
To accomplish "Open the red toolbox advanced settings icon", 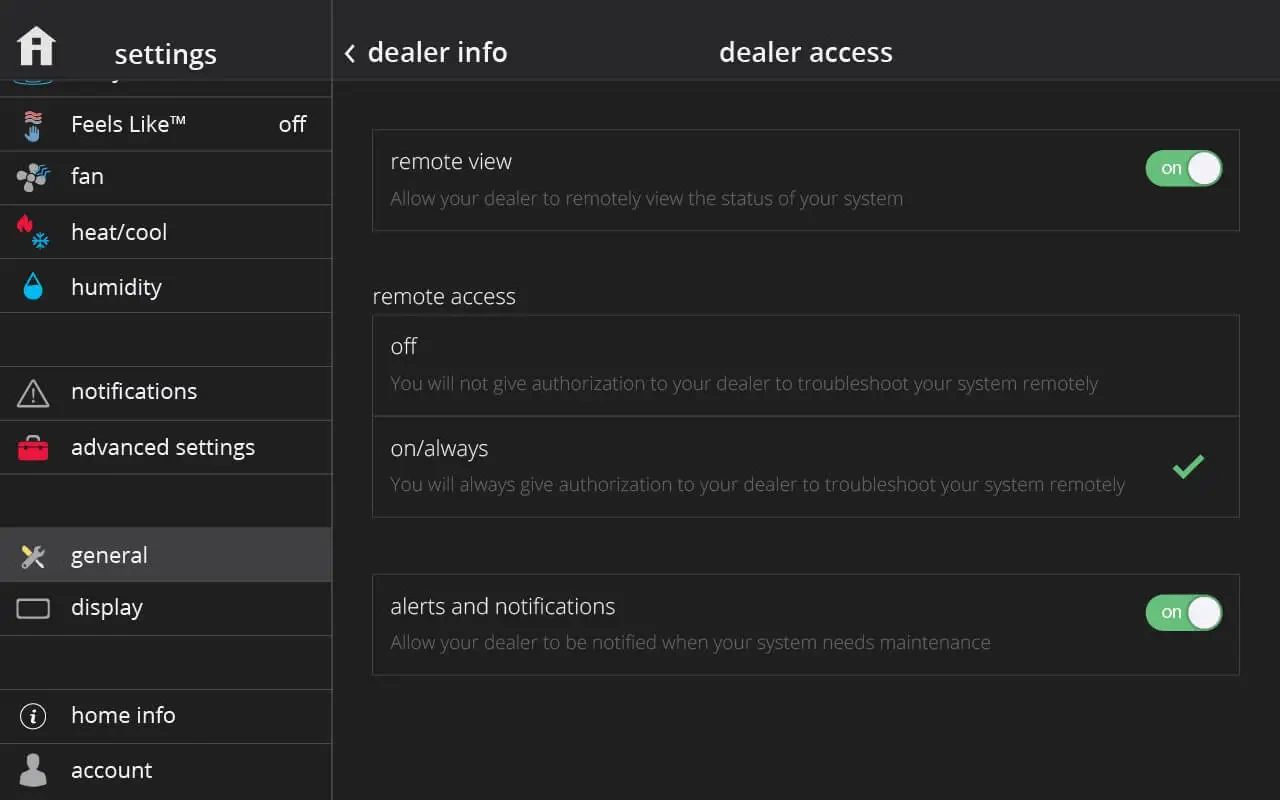I will (x=33, y=448).
